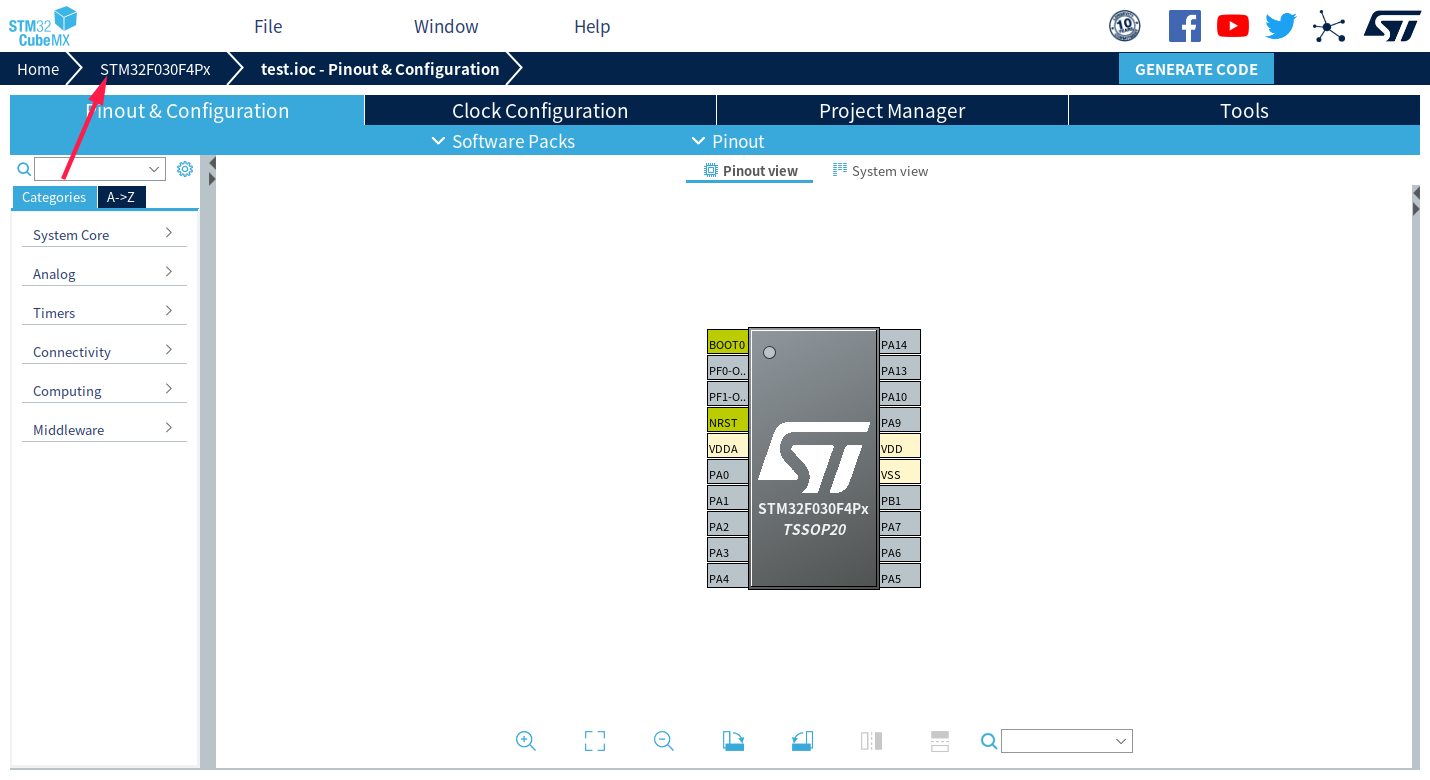Select the zoom out tool
Viewport: 1430px width, 780px height.
tap(663, 741)
